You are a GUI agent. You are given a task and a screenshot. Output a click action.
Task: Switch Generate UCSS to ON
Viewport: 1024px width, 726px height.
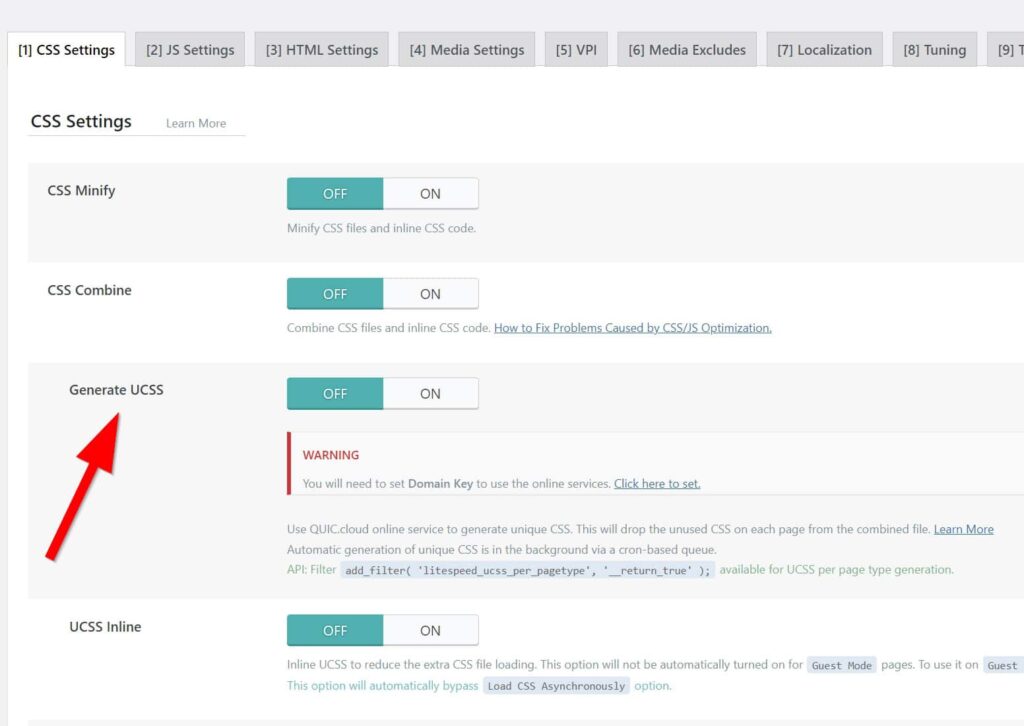pyautogui.click(x=430, y=394)
